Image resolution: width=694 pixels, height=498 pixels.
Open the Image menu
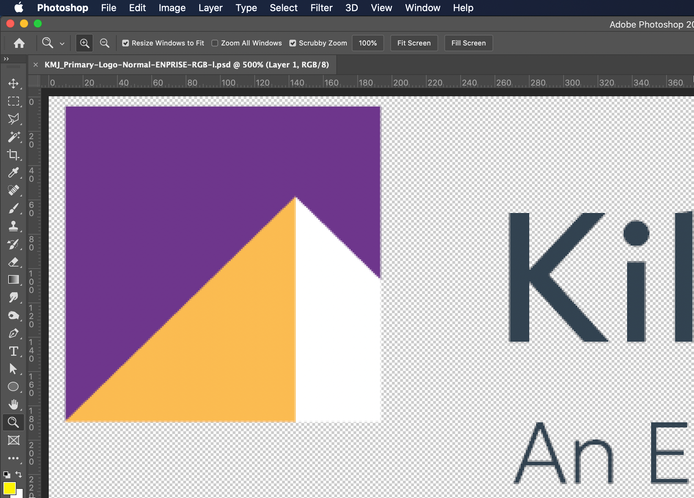(172, 8)
